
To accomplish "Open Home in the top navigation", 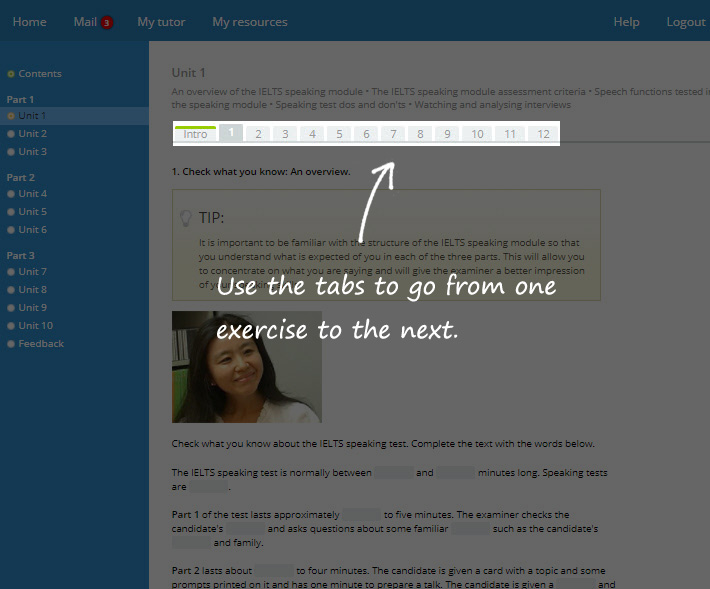I will pos(29,22).
